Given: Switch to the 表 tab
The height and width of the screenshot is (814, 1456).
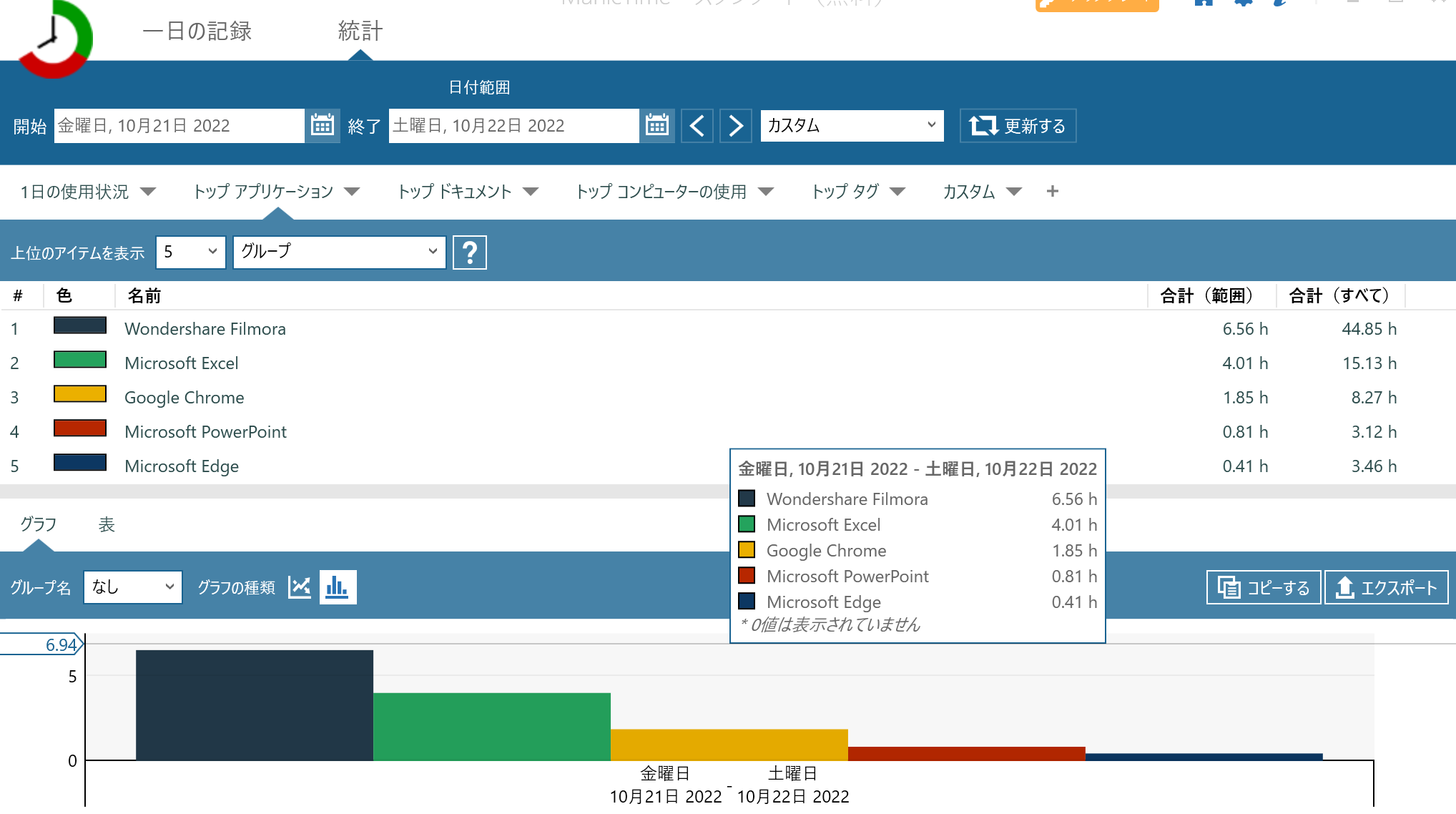Looking at the screenshot, I should pos(107,525).
